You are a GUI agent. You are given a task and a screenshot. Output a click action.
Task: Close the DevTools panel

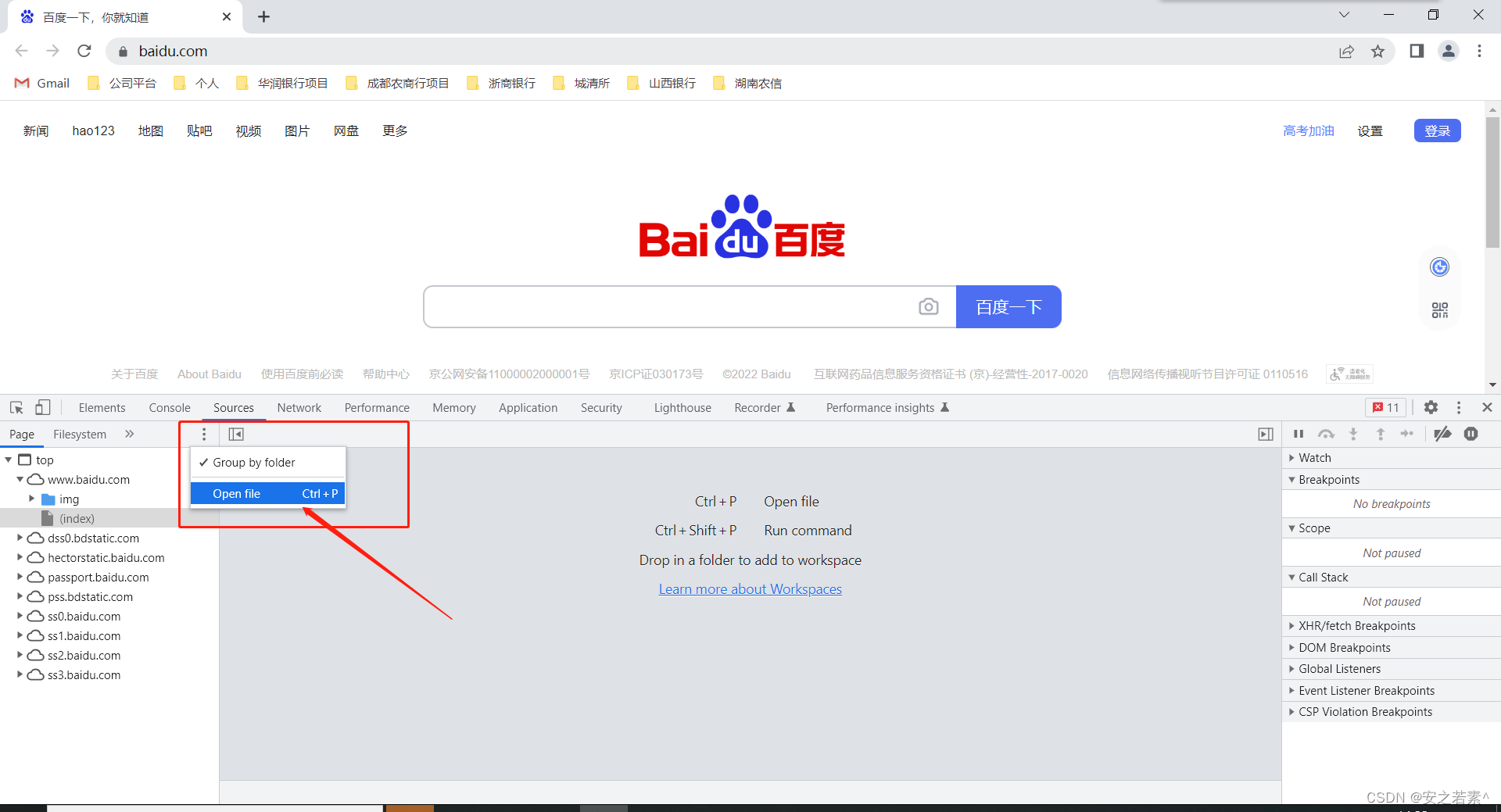[1487, 407]
